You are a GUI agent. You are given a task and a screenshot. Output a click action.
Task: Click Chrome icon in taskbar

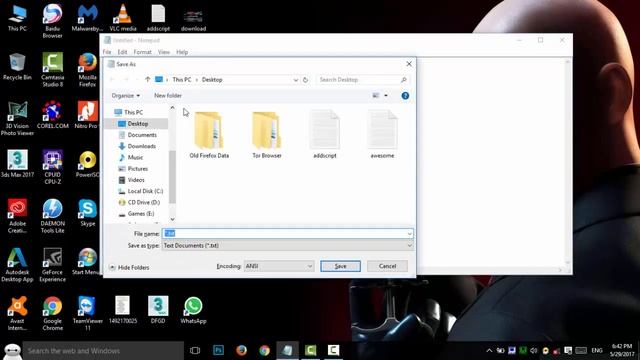264,350
